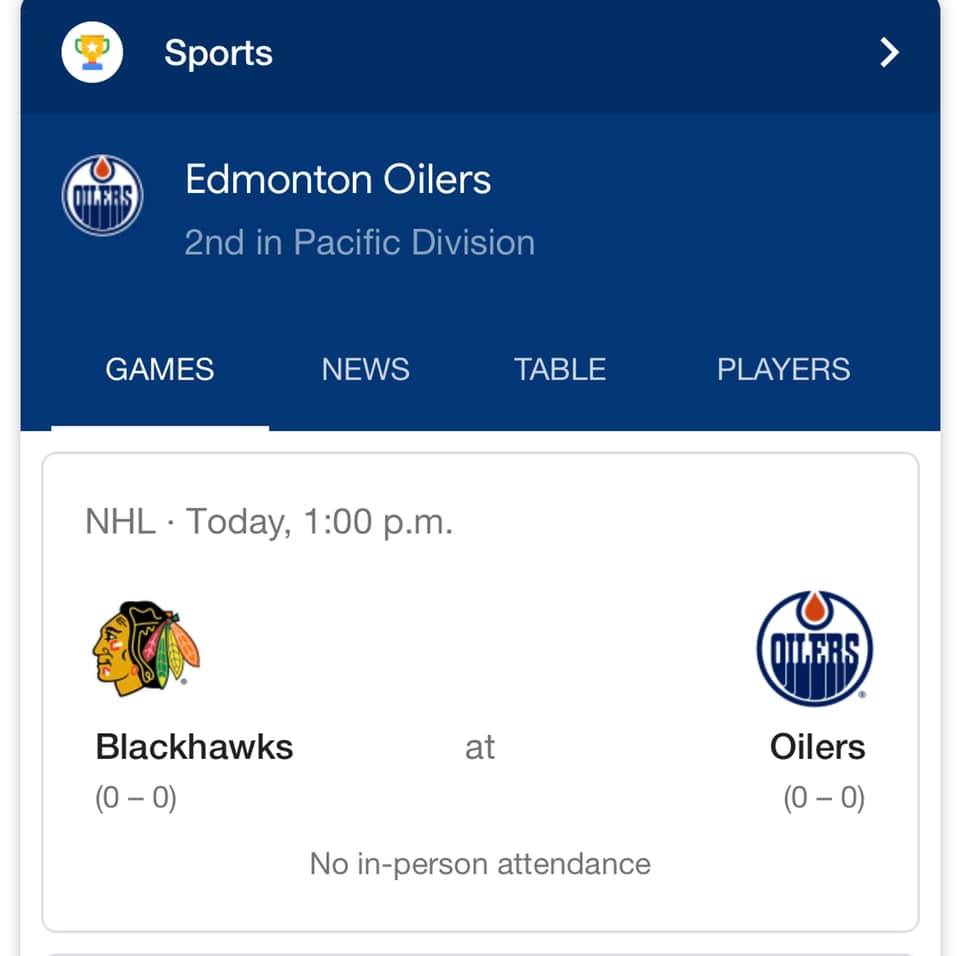Click the Blackhawks team name
Image resolution: width=960 pixels, height=956 pixels.
tap(194, 747)
